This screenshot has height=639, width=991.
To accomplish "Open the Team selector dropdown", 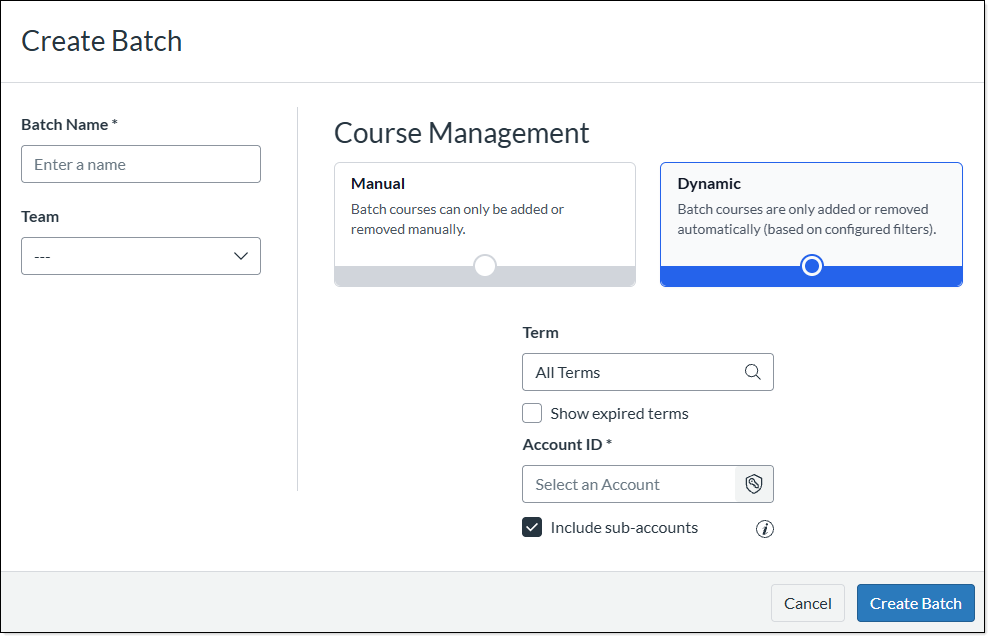I will click(x=140, y=256).
